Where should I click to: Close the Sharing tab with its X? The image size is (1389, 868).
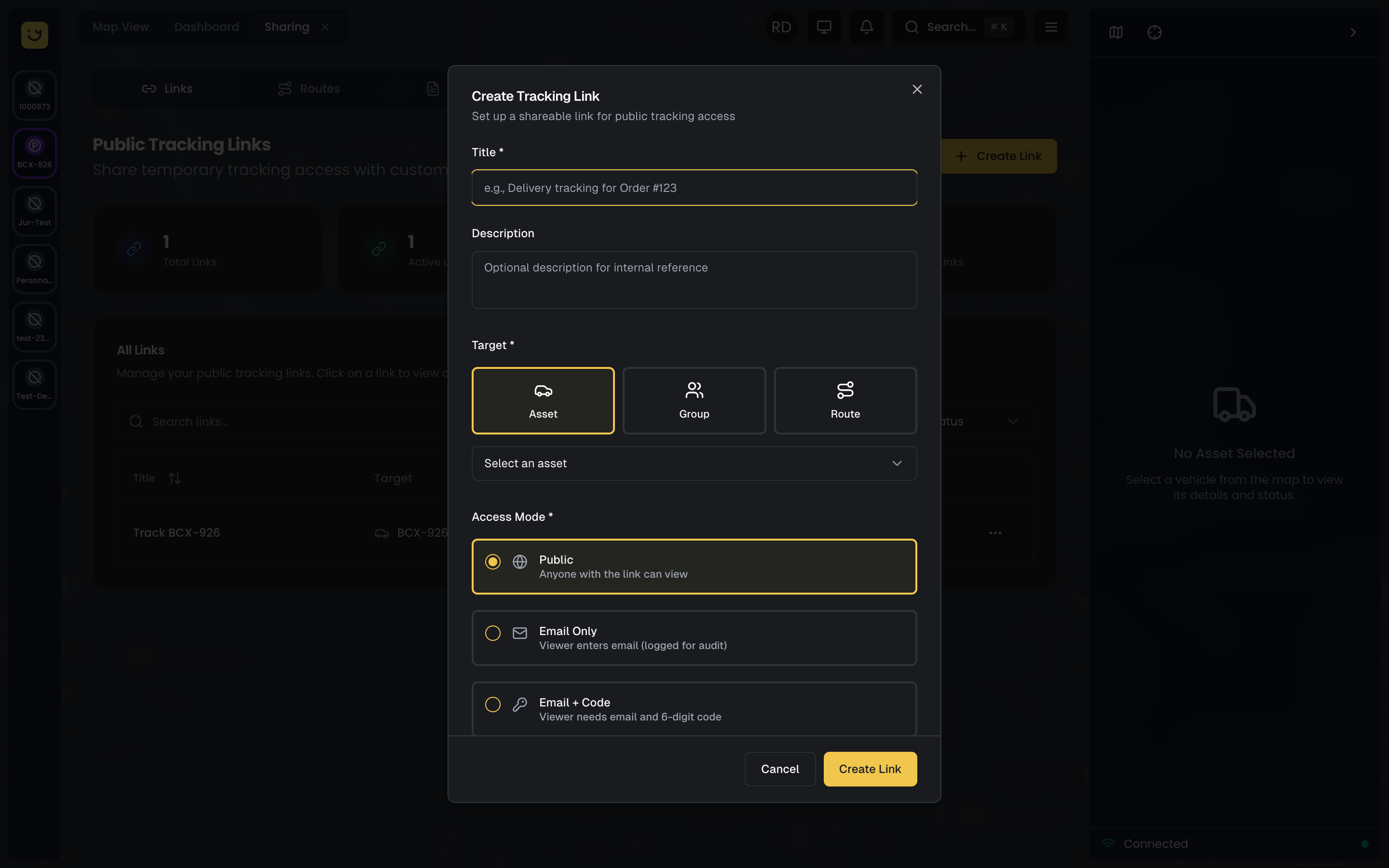pos(326,27)
